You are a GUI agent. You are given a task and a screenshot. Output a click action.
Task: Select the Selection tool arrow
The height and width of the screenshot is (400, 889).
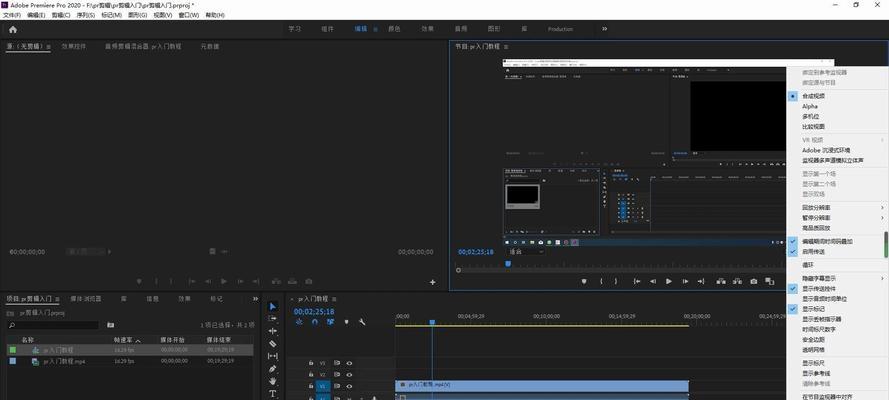click(273, 306)
